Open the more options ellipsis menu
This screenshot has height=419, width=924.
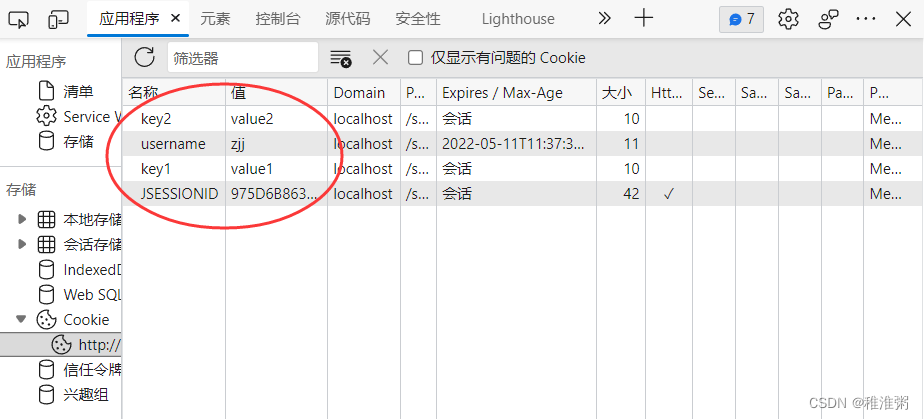coord(866,19)
